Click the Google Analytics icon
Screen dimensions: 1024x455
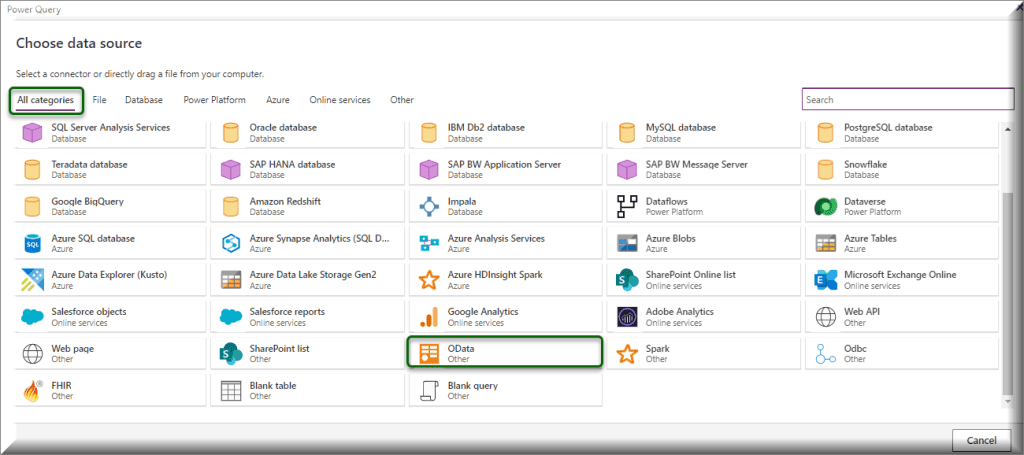click(x=429, y=317)
